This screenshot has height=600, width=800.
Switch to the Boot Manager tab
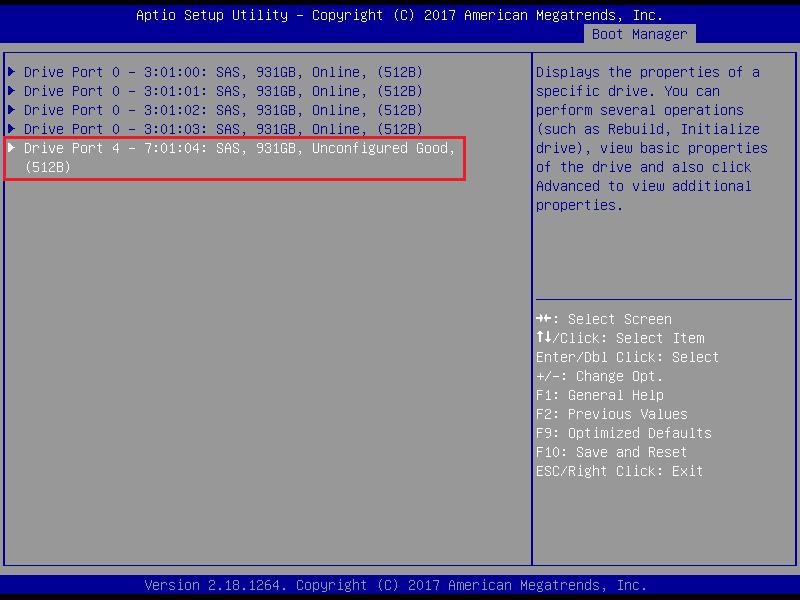[639, 34]
